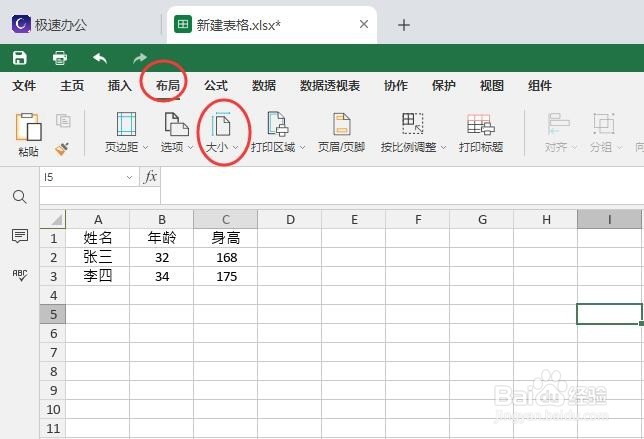Select cell with value 34
This screenshot has height=439, width=644.
pos(162,276)
